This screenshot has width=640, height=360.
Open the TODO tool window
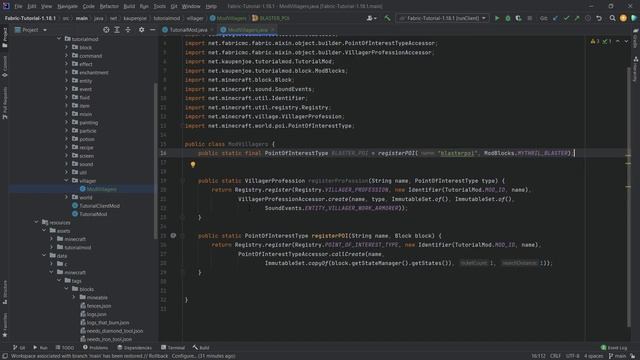coord(65,348)
